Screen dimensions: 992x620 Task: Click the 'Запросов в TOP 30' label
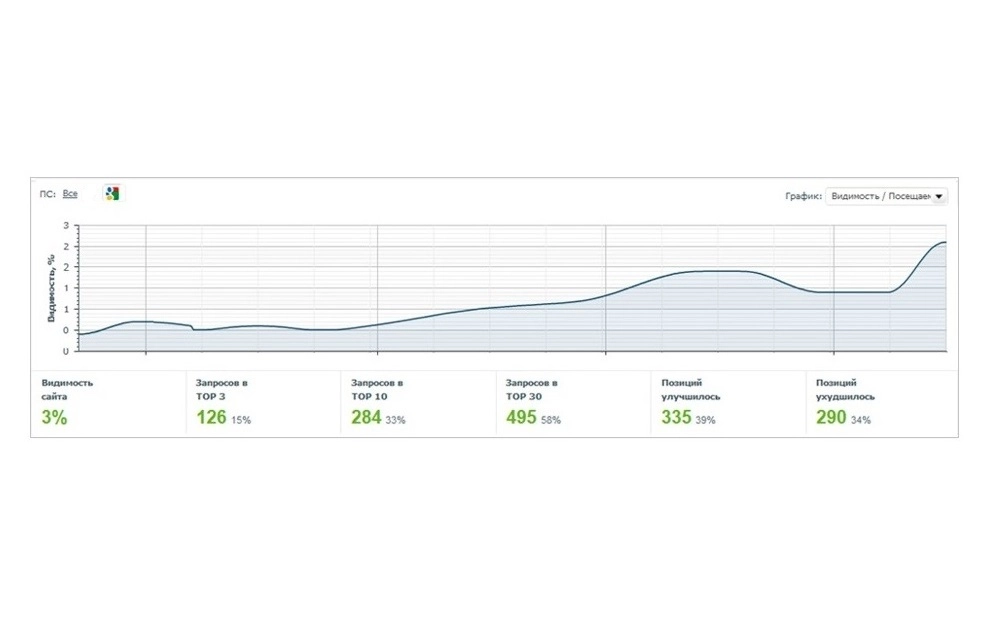[531, 390]
